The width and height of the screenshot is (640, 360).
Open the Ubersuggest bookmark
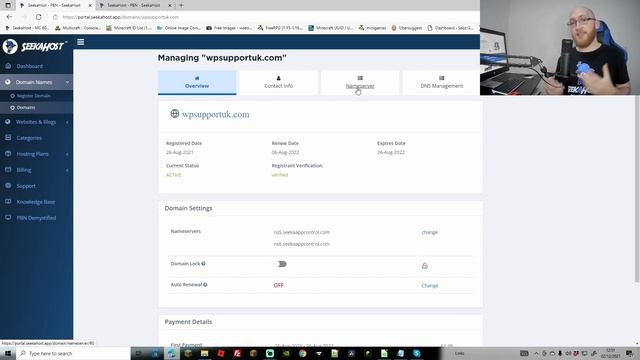[407, 28]
